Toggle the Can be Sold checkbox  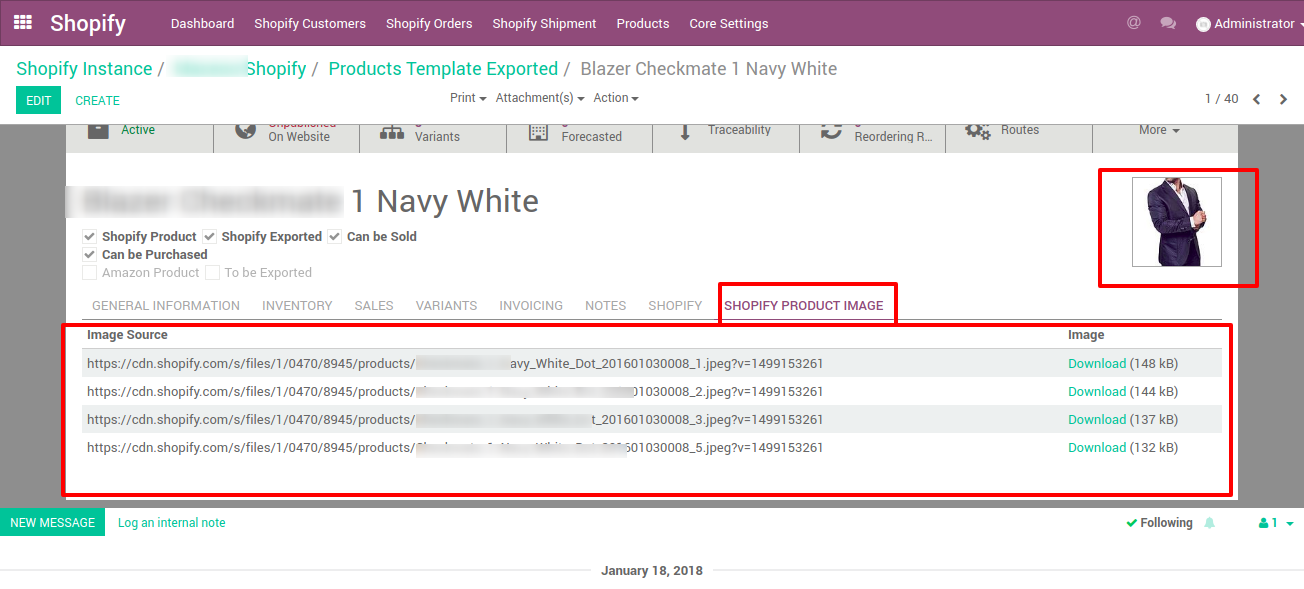pos(335,237)
